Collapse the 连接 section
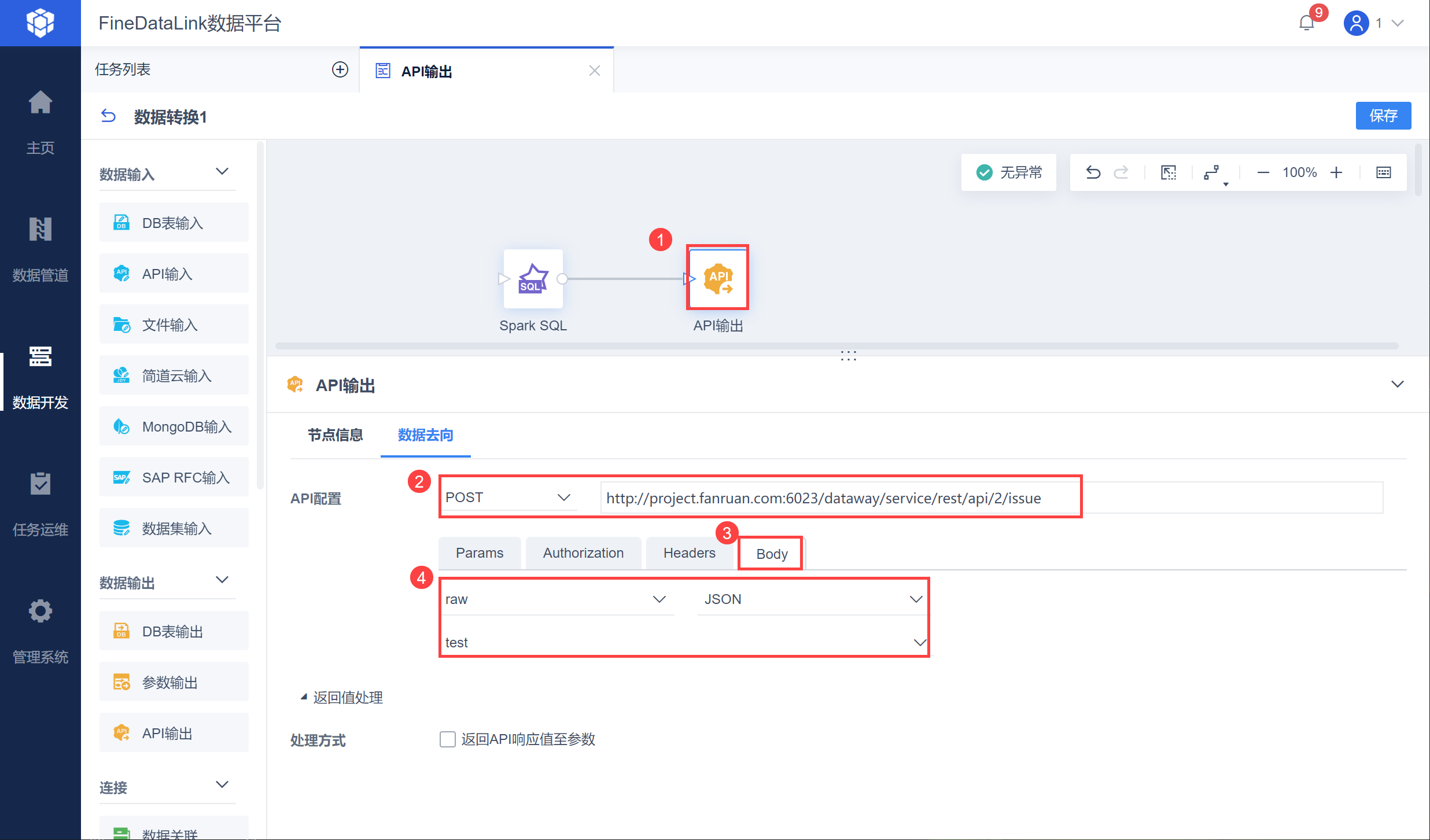The width and height of the screenshot is (1430, 840). (x=222, y=785)
